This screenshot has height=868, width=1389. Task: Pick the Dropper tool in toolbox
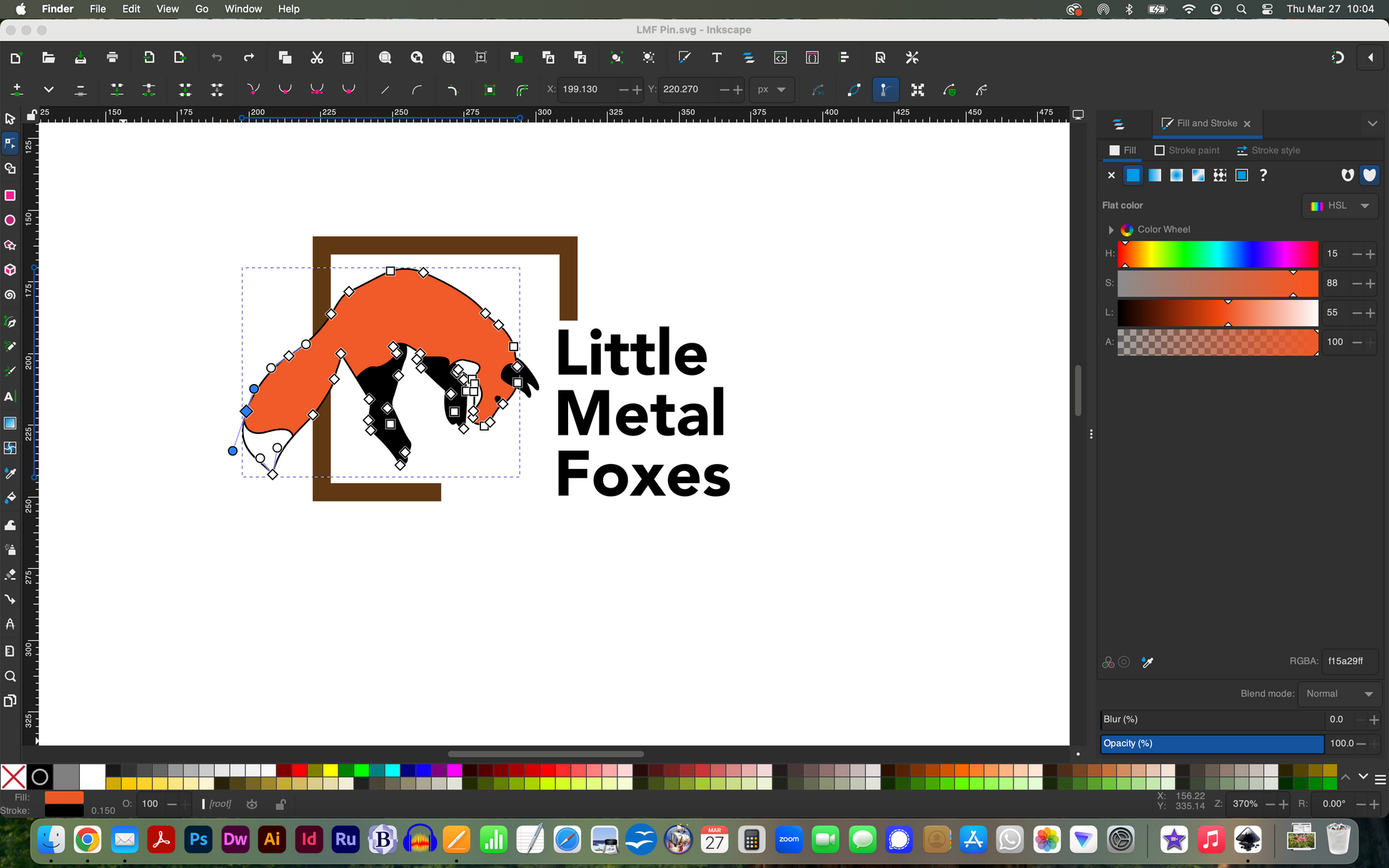click(10, 473)
